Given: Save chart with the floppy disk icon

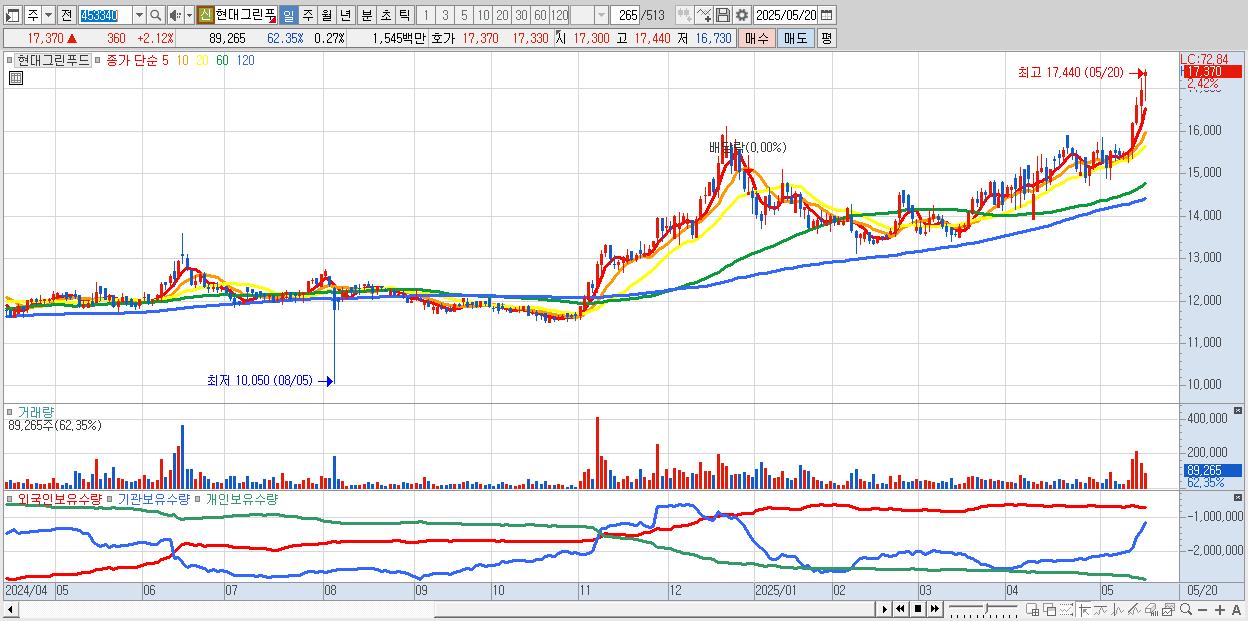Looking at the screenshot, I should coord(723,15).
